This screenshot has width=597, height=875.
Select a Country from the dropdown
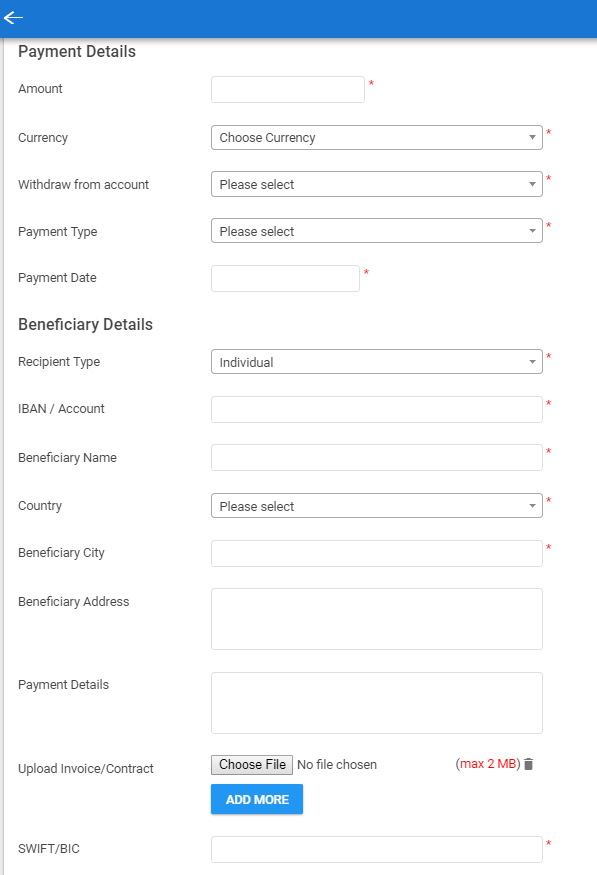tap(377, 506)
